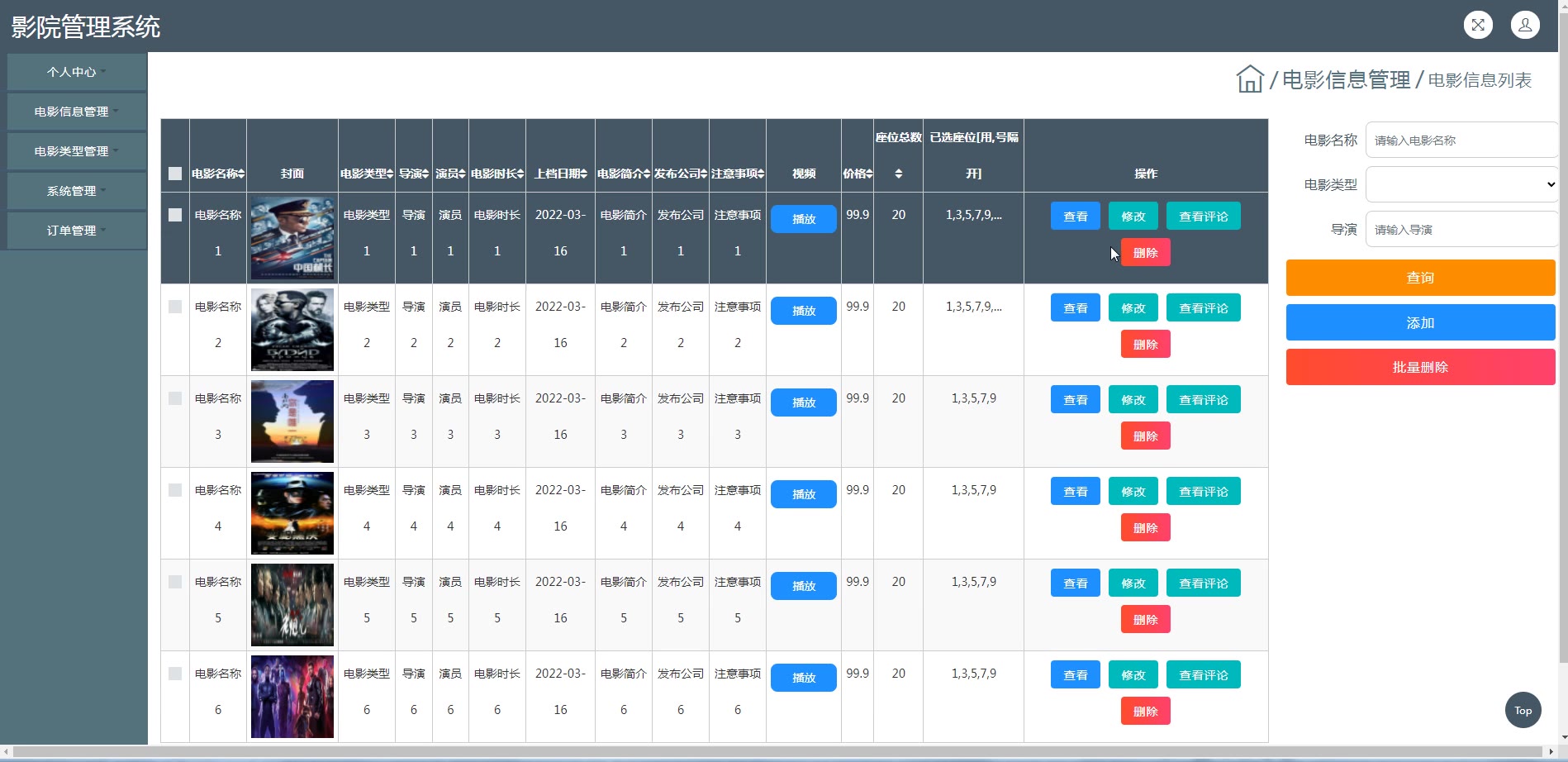Viewport: 1568px width, 762px height.
Task: Click the fullscreen toggle icon in header
Action: 1478,25
